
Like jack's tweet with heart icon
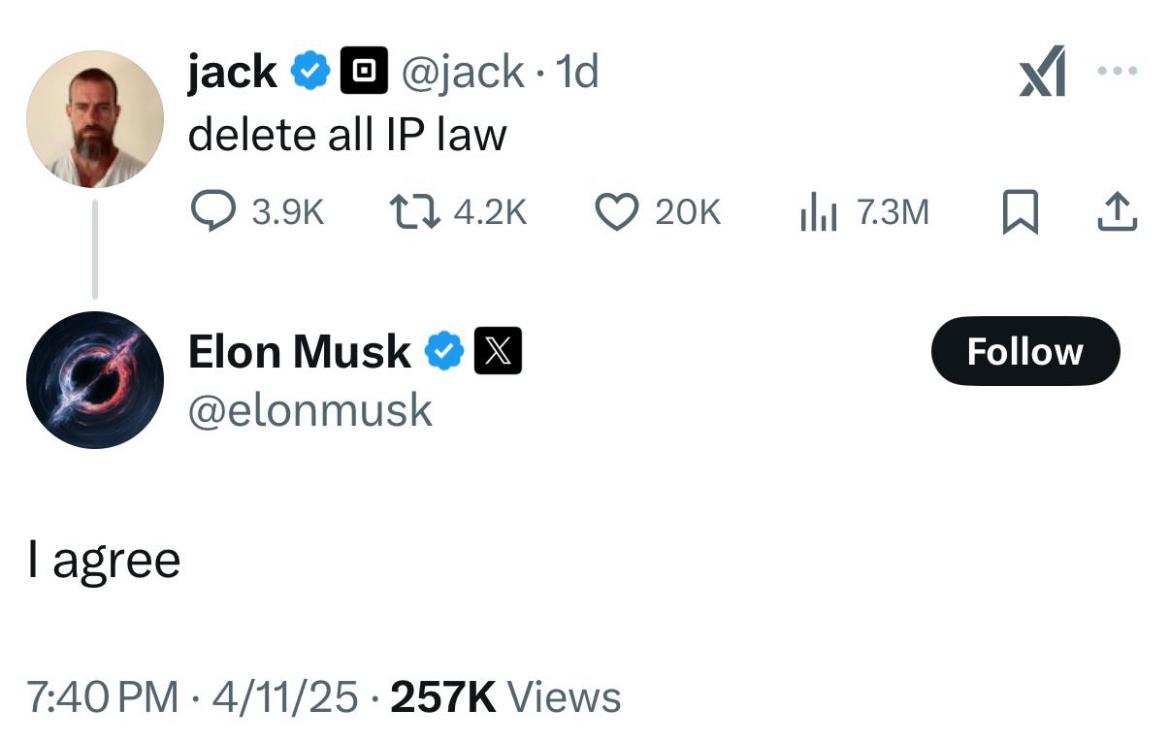tap(616, 212)
